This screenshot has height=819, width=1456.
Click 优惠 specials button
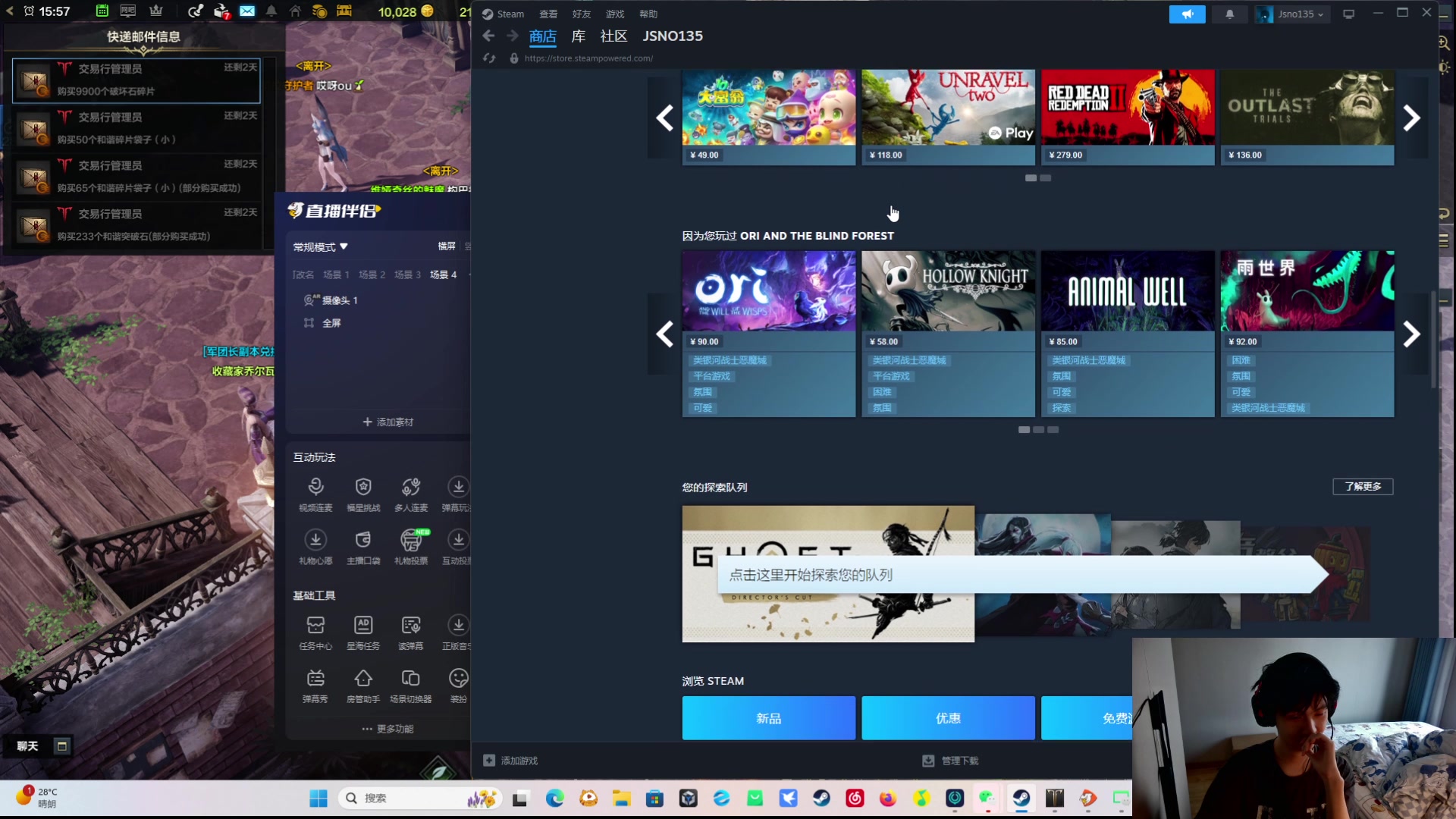[x=948, y=717]
